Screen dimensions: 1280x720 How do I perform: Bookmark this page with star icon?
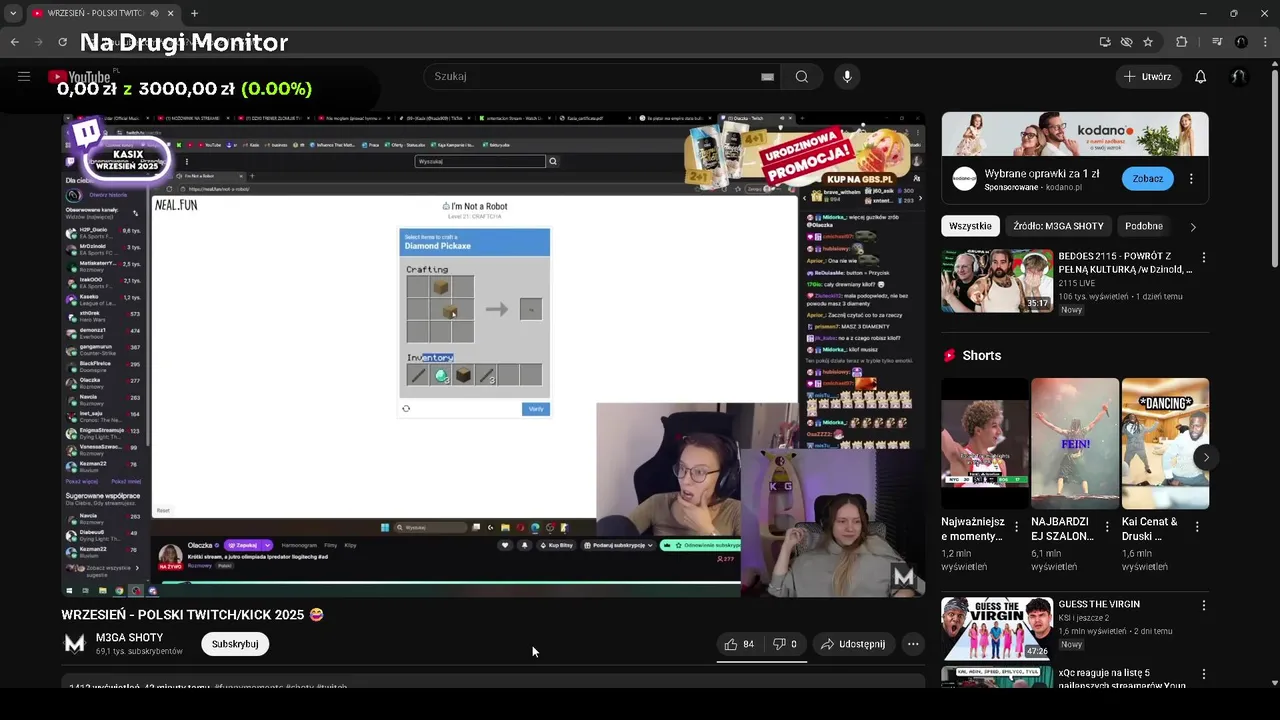[x=1148, y=42]
